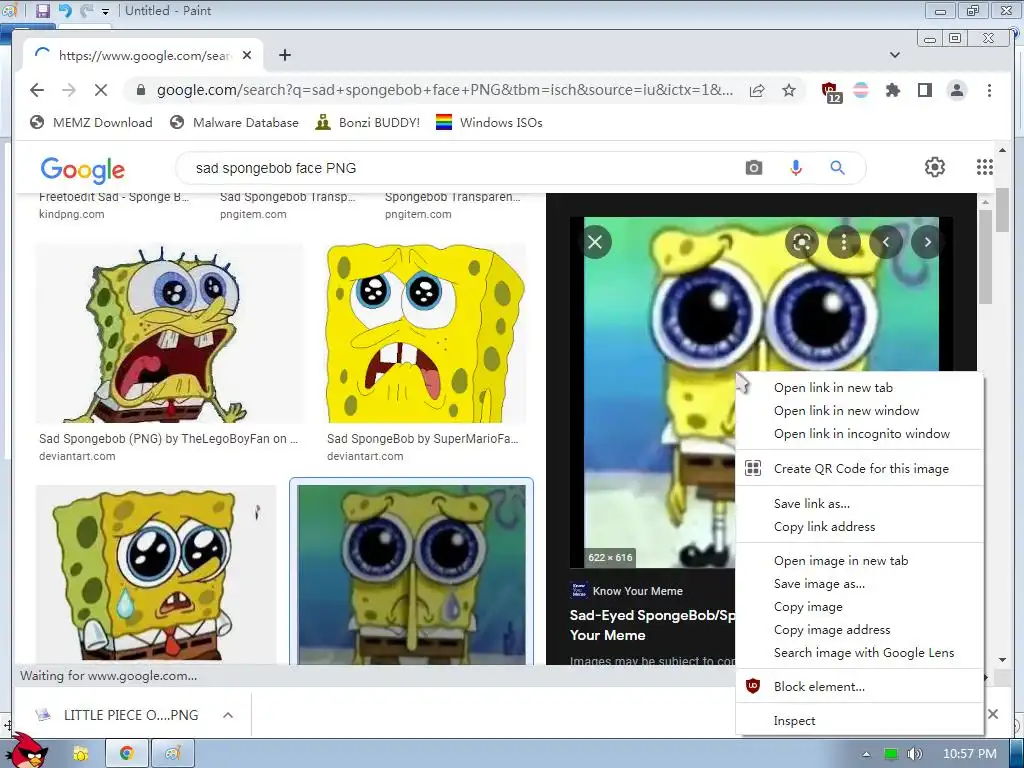Dismiss the downloads bar with X
1024x768 pixels.
coord(993,714)
